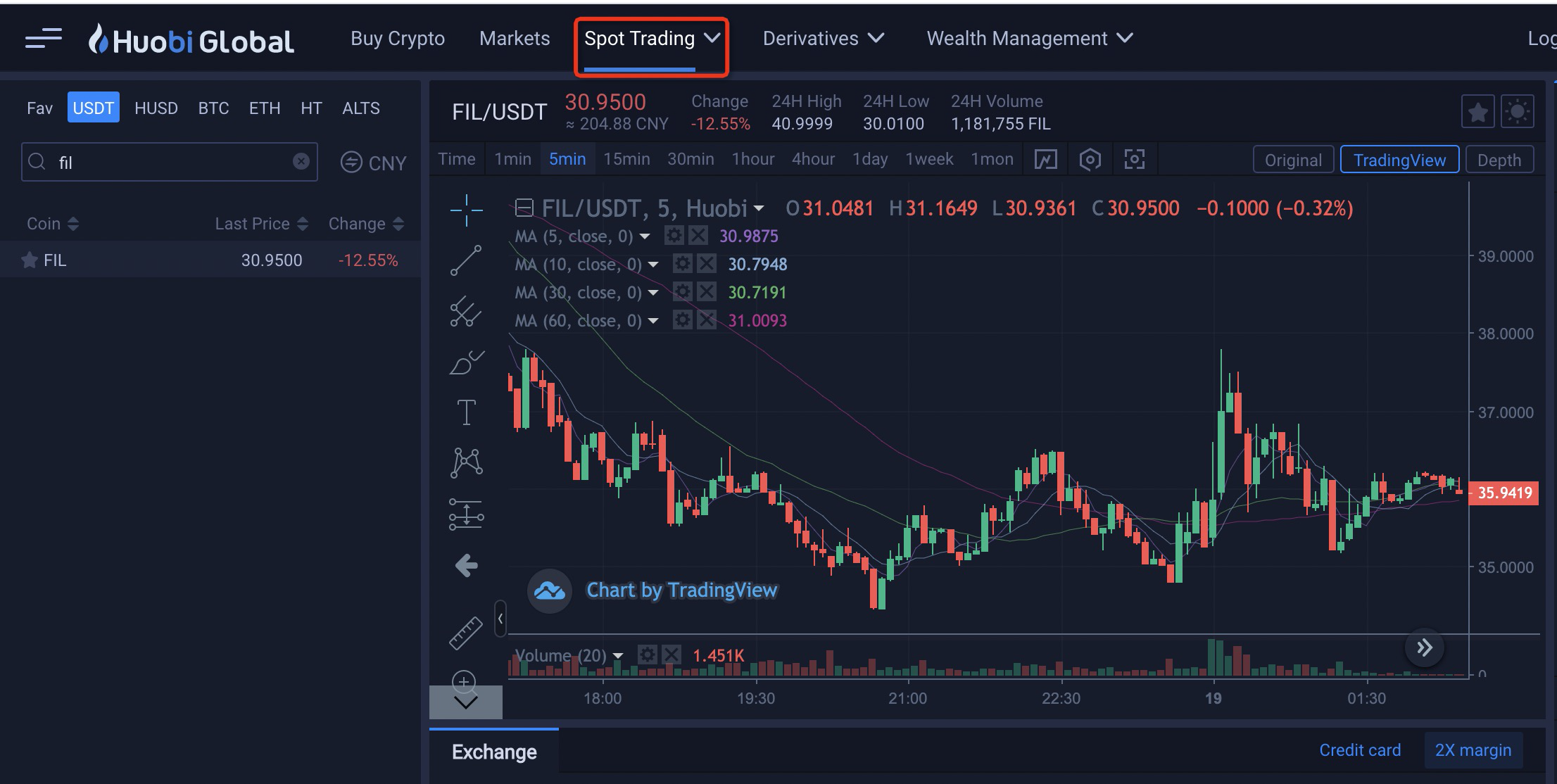Switch to ALTS market tab
Viewport: 1557px width, 784px height.
360,108
